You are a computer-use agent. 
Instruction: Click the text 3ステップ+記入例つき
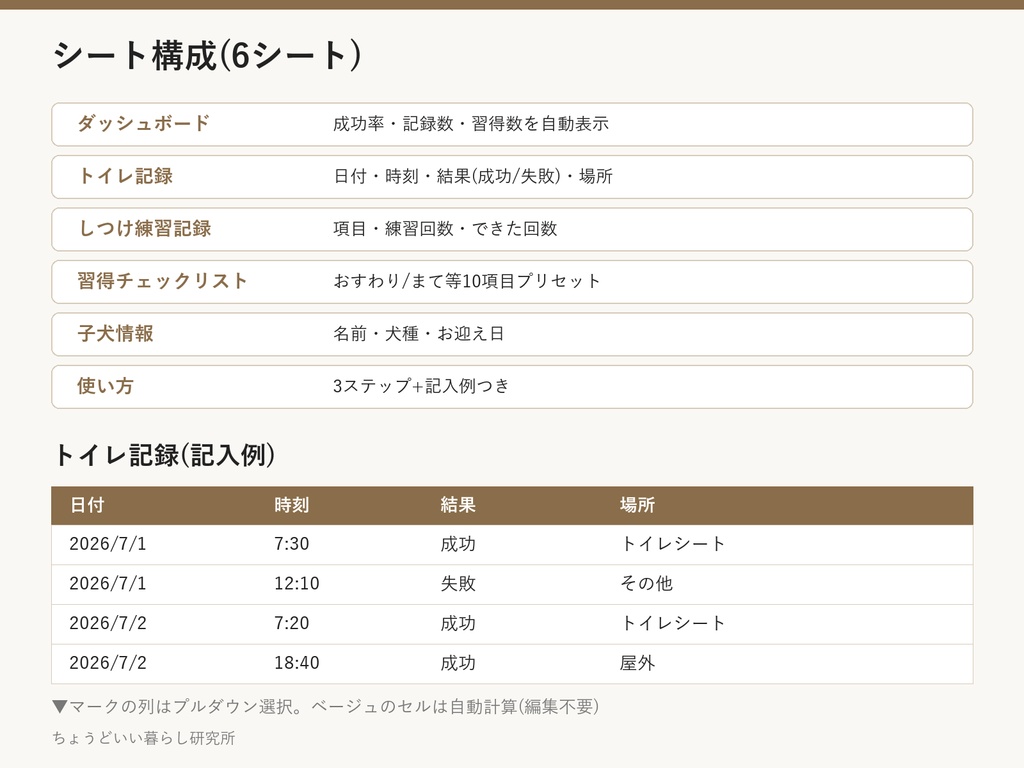421,387
